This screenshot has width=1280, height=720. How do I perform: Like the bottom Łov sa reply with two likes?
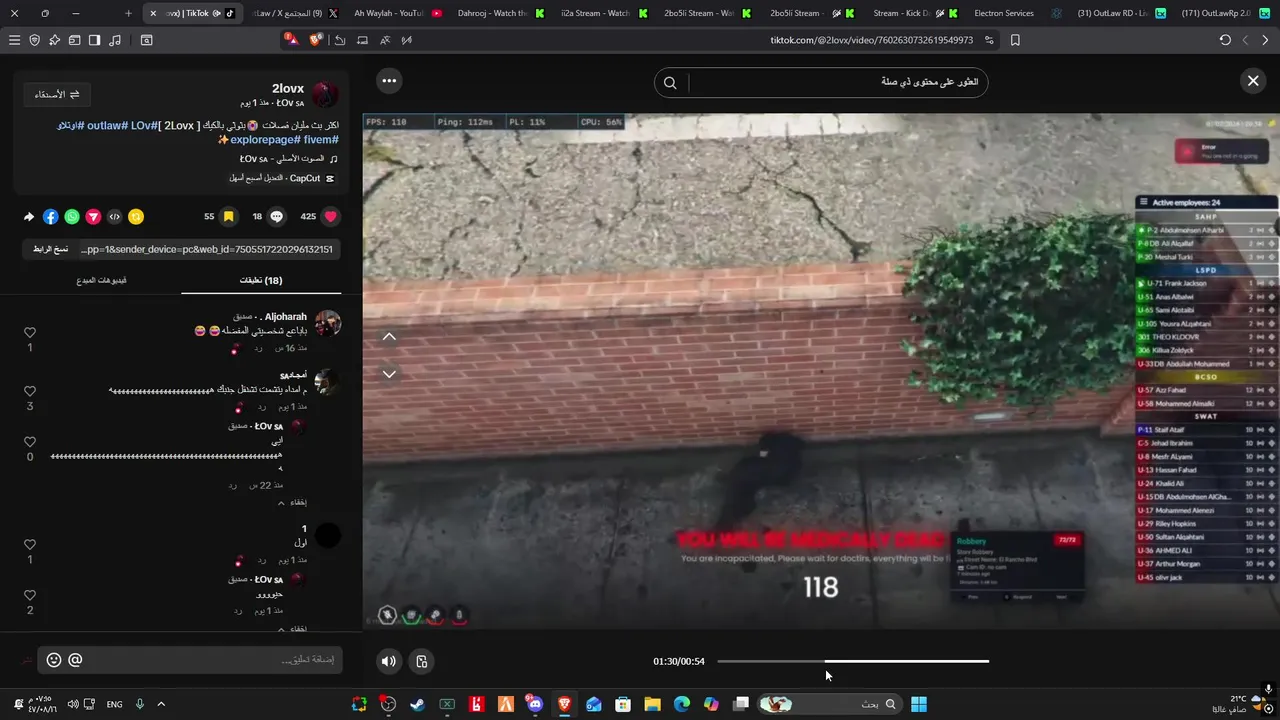(x=30, y=595)
